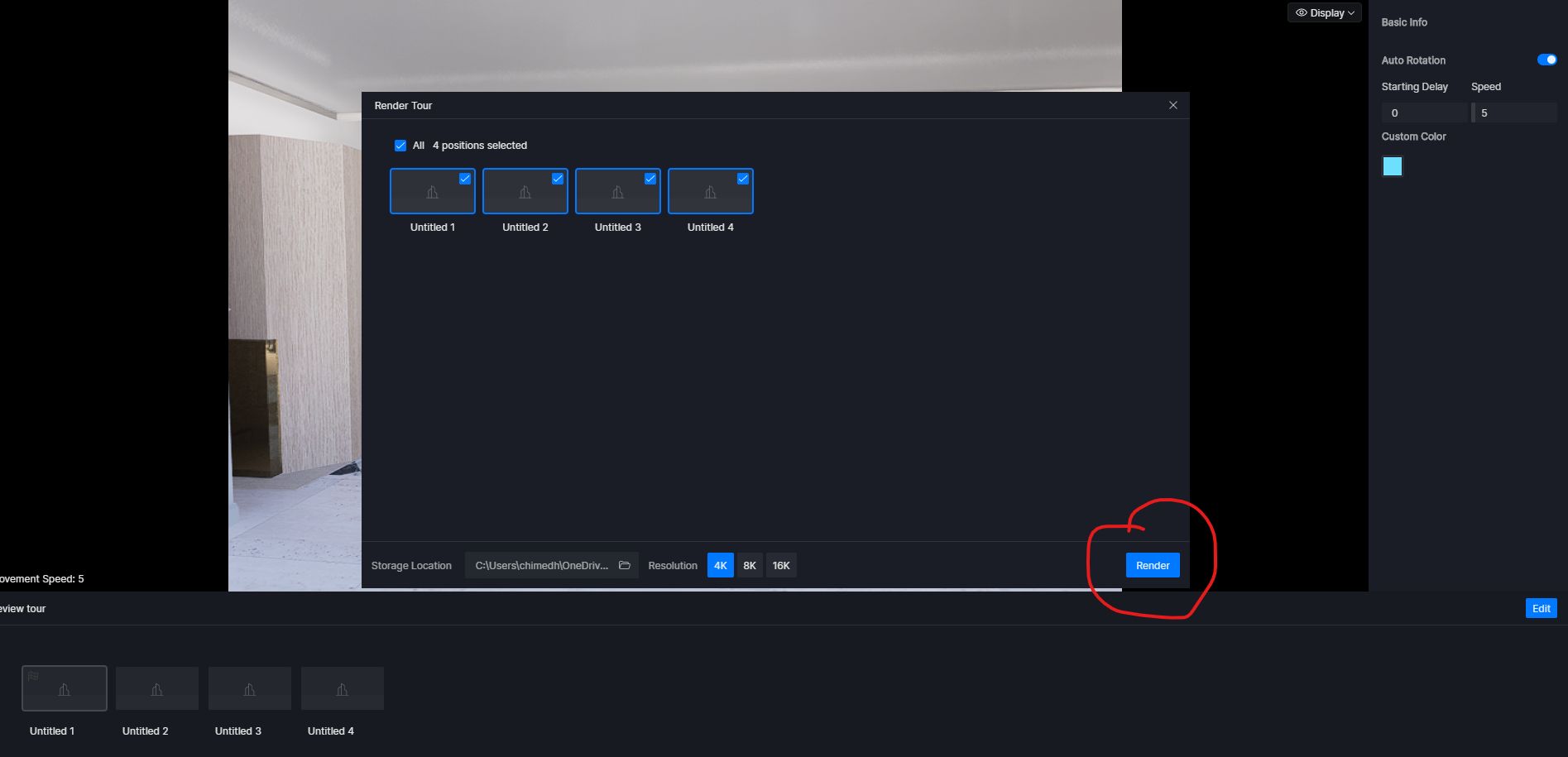Set resolution to 16K
The image size is (1568, 757).
pyautogui.click(x=780, y=566)
